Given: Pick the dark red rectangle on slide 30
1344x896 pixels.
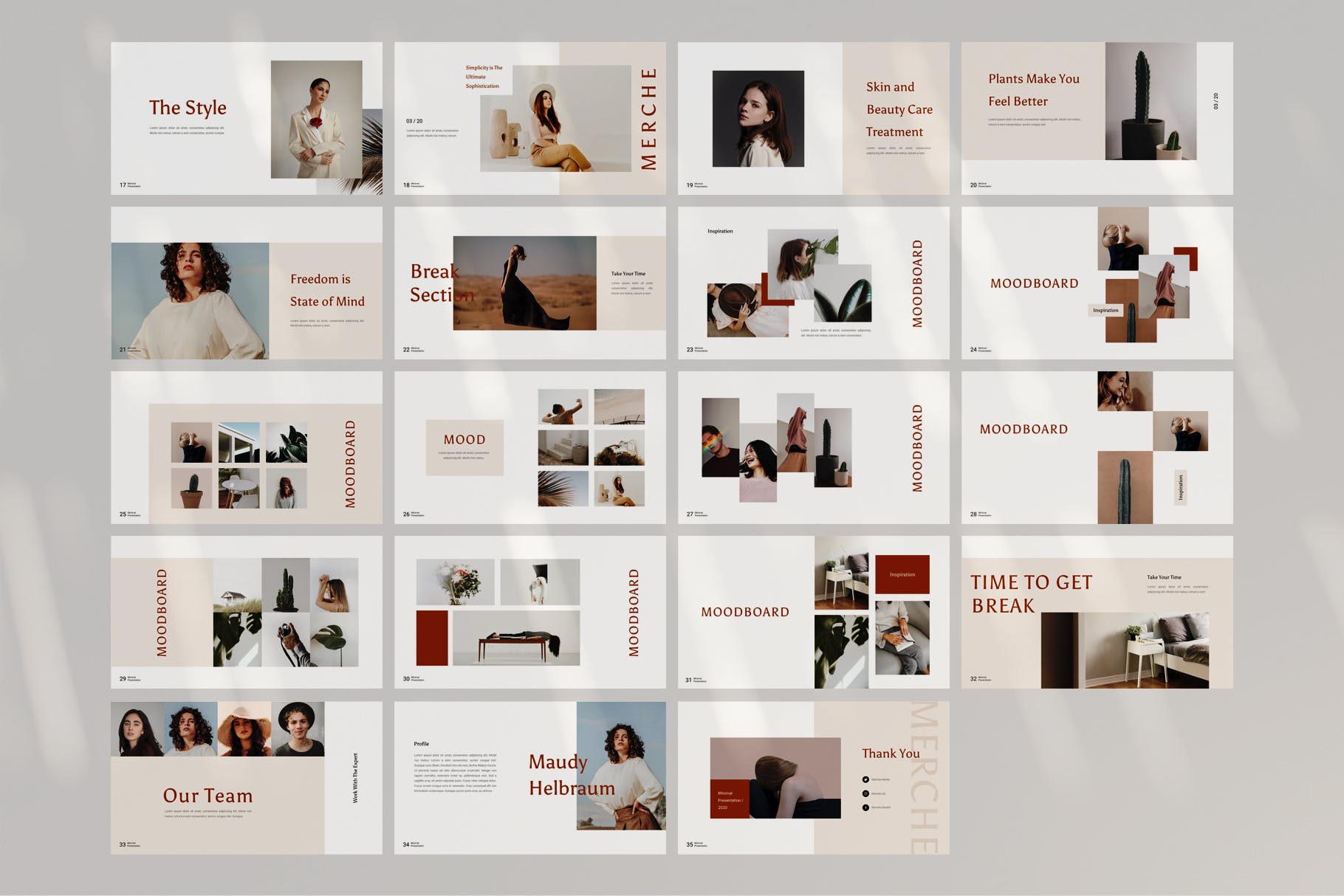Looking at the screenshot, I should click(x=431, y=638).
